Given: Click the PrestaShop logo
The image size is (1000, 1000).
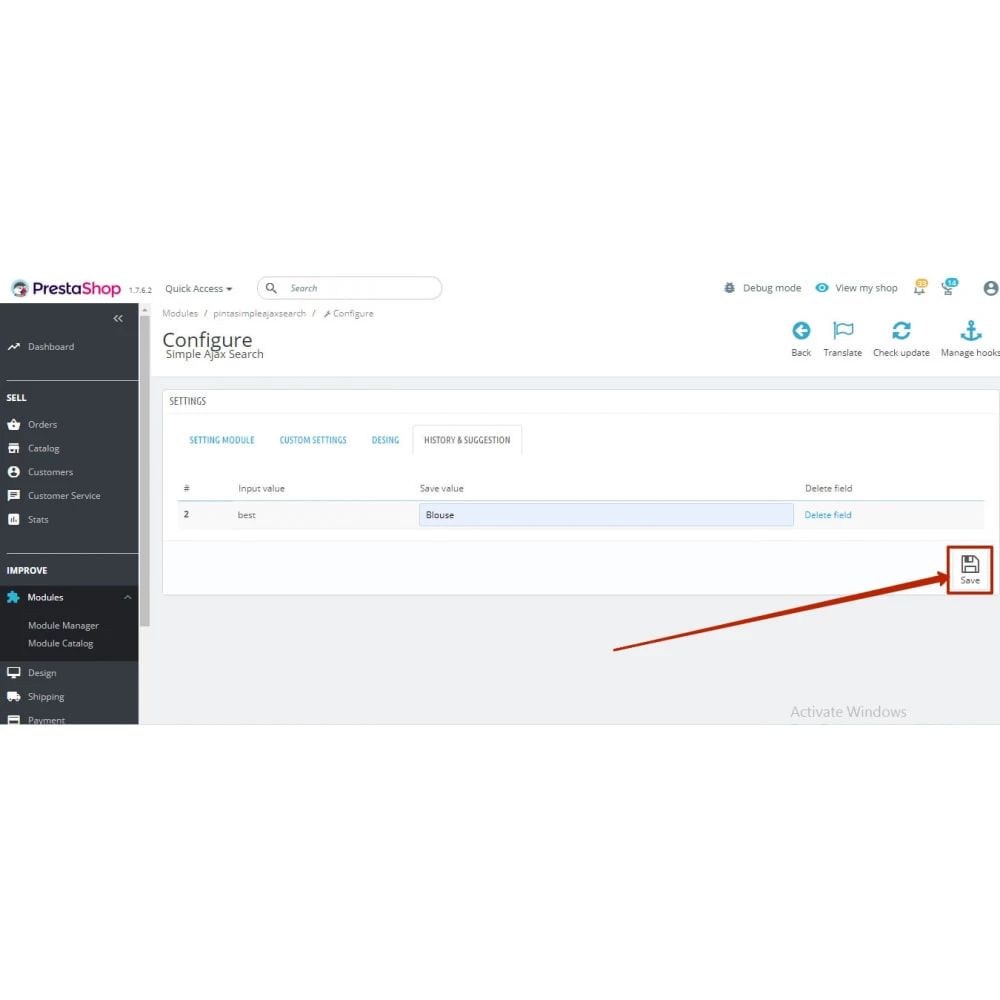Looking at the screenshot, I should coord(66,288).
